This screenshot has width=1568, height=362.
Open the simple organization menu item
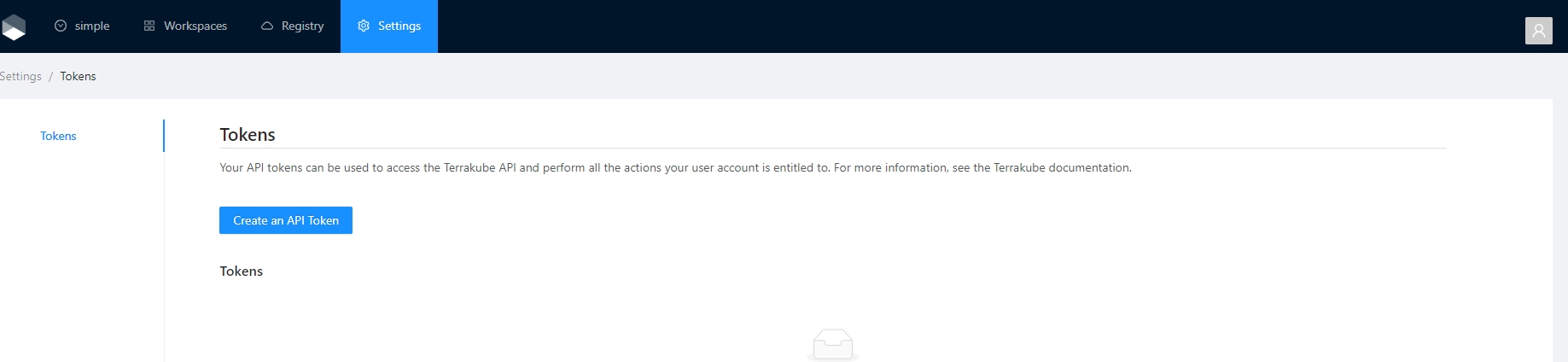click(x=92, y=26)
